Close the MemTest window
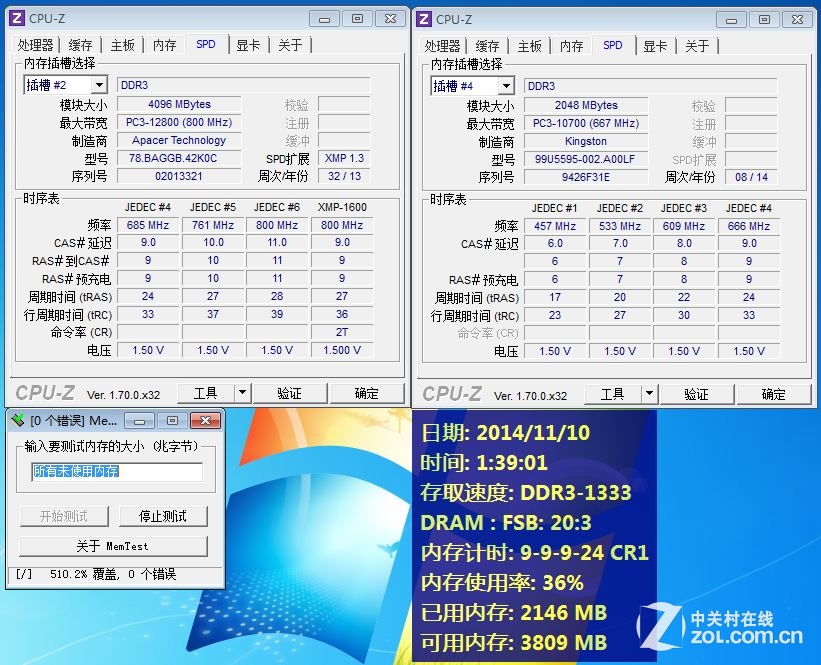The image size is (821, 665). [206, 420]
